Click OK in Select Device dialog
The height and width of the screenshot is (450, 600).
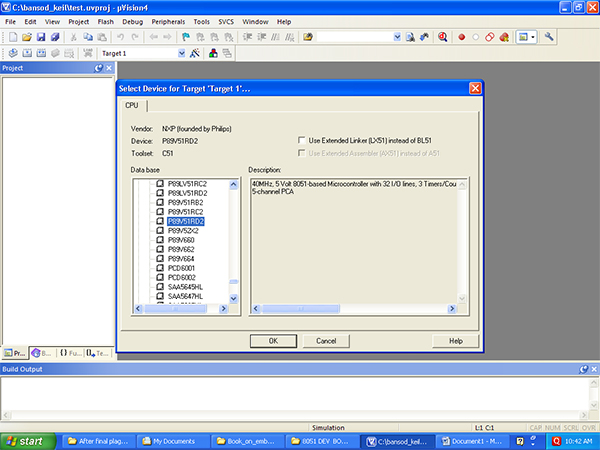(x=273, y=341)
